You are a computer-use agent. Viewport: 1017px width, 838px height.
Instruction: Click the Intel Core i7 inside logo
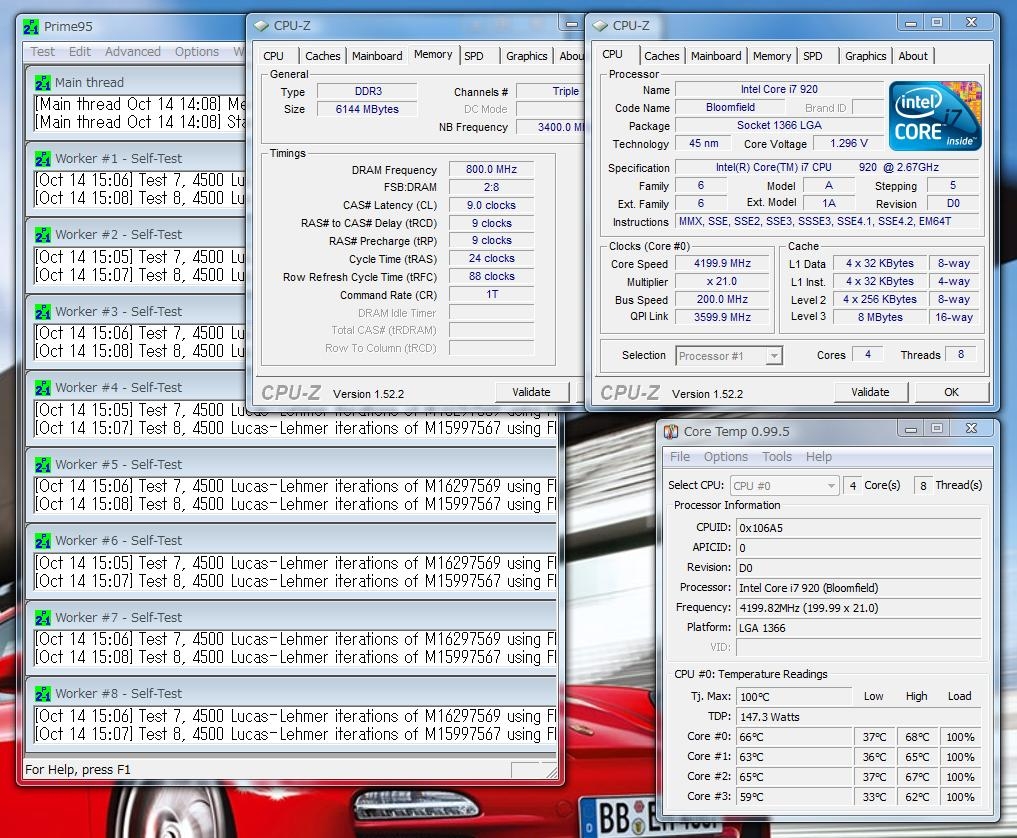click(934, 116)
